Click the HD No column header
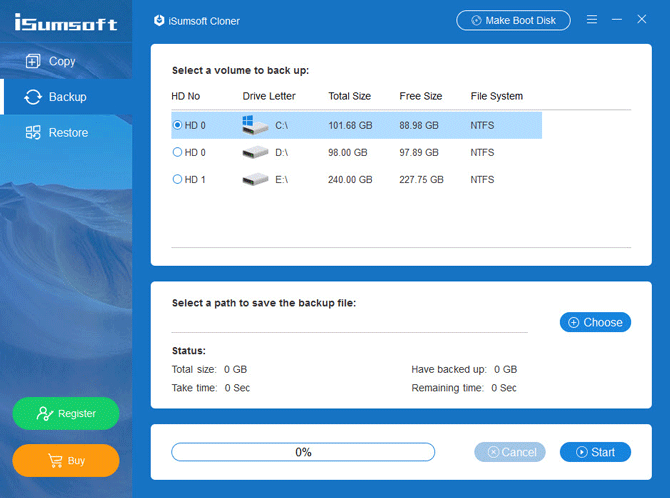 click(185, 96)
